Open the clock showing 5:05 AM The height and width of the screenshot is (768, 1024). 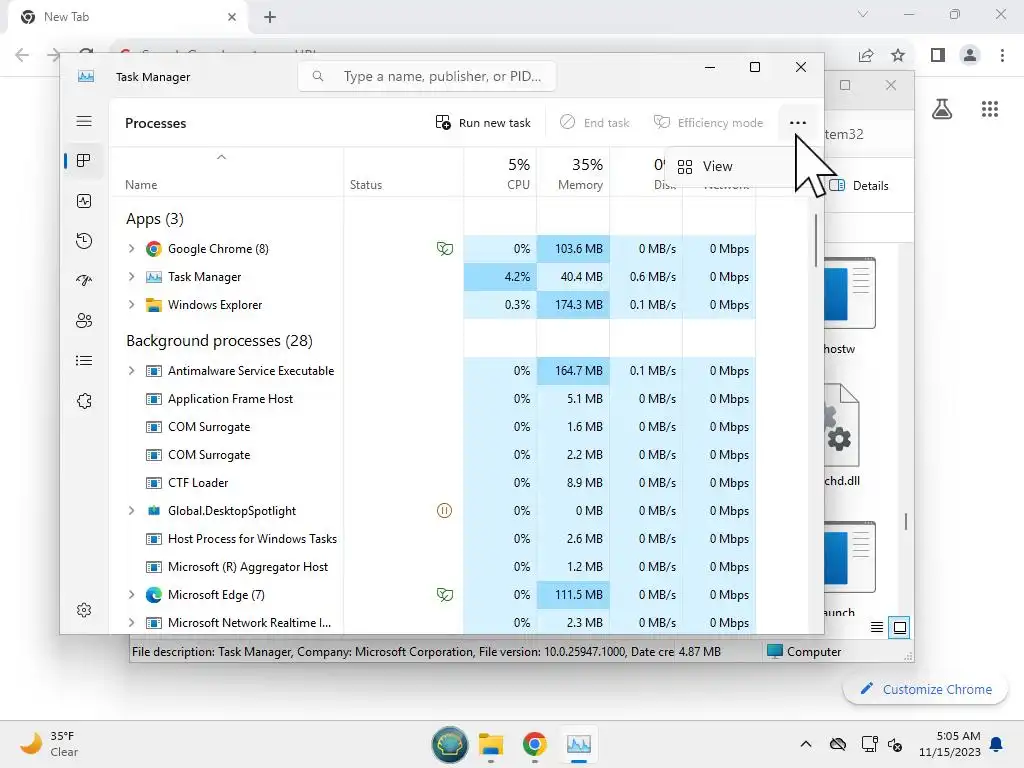950,744
